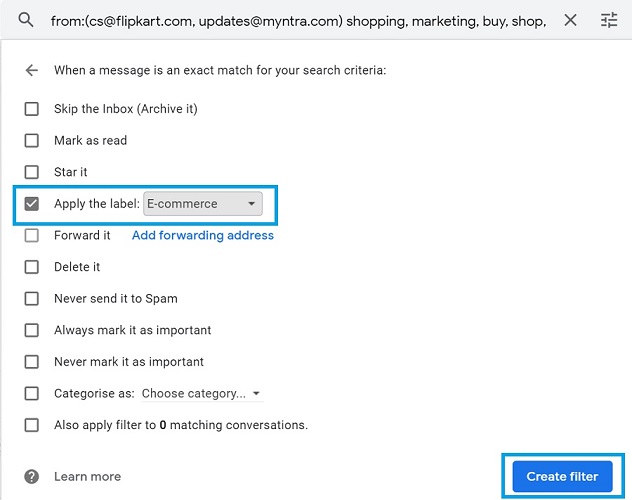This screenshot has width=632, height=500.
Task: Check Always mark it as important
Action: point(31,330)
